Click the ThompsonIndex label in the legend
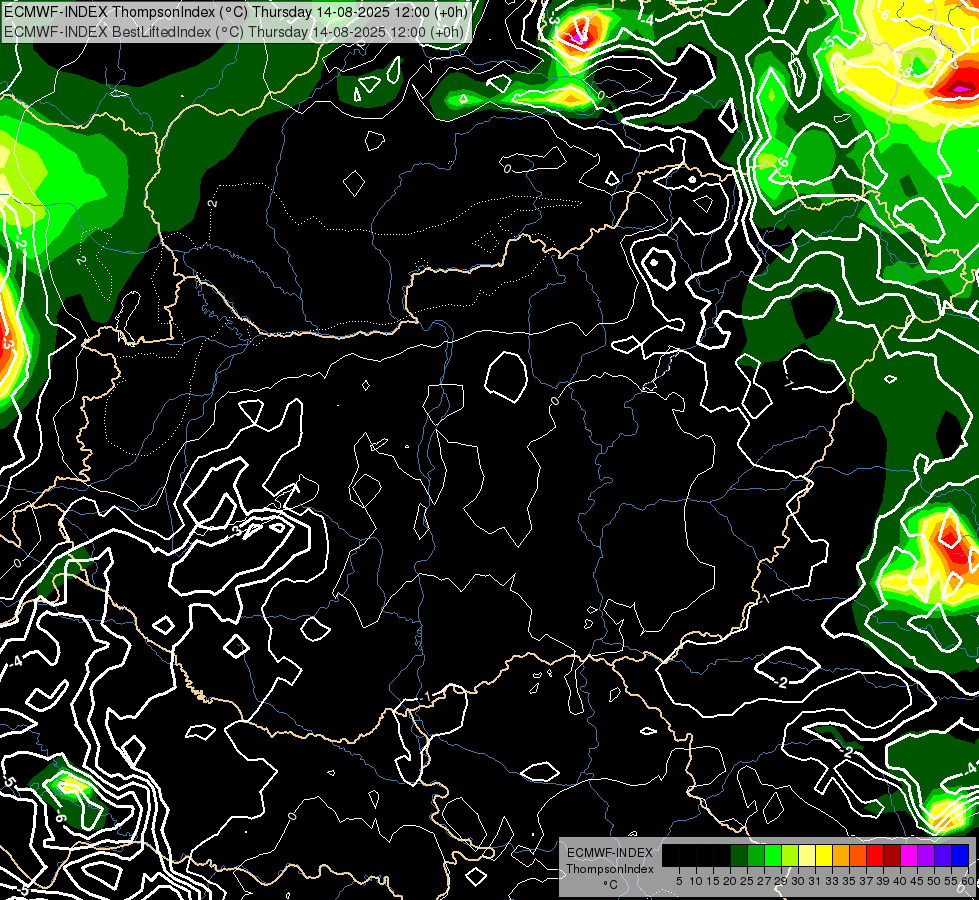This screenshot has width=979, height=900. (610, 869)
